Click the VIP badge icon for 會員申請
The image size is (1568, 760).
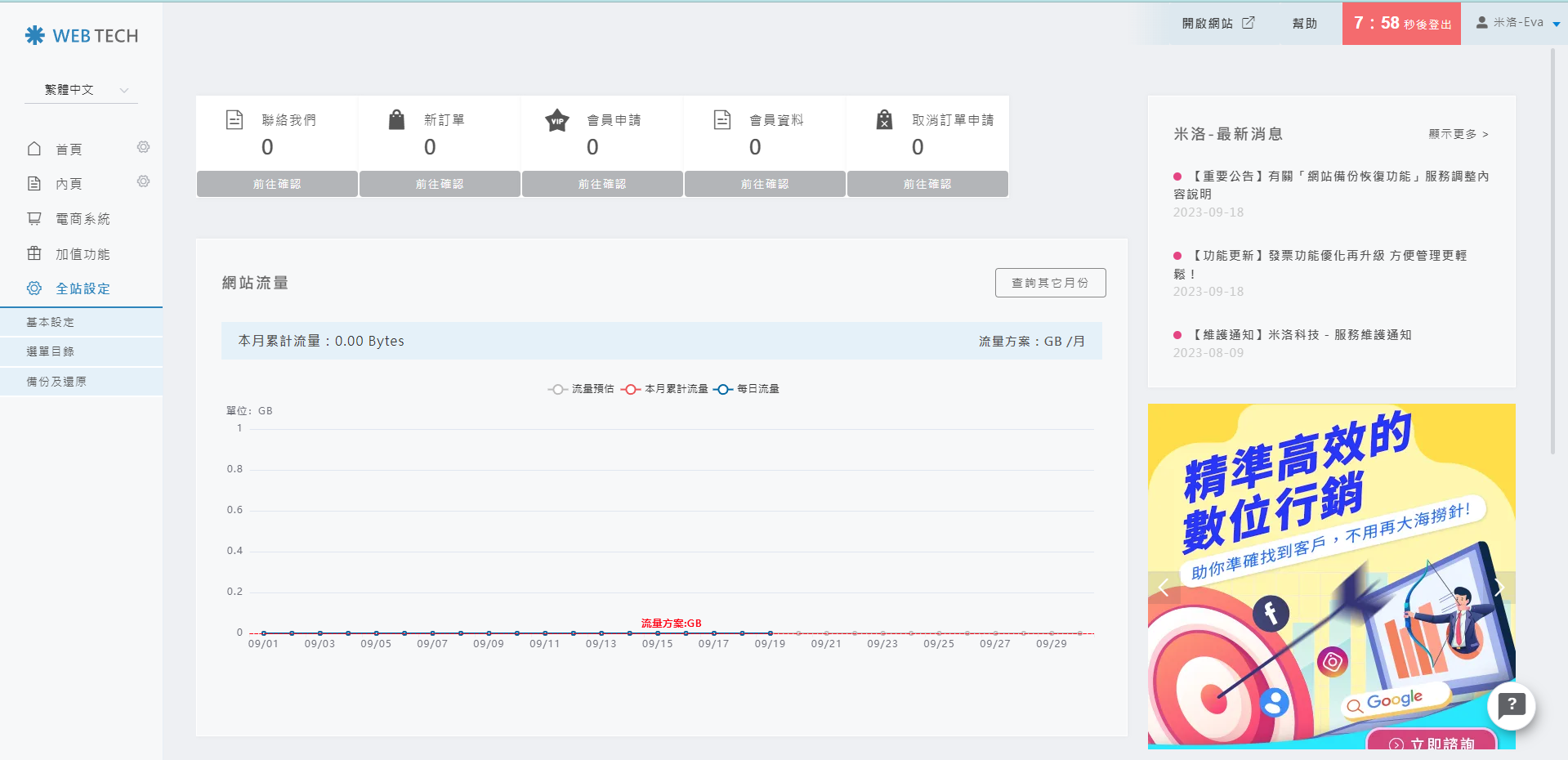click(x=557, y=121)
